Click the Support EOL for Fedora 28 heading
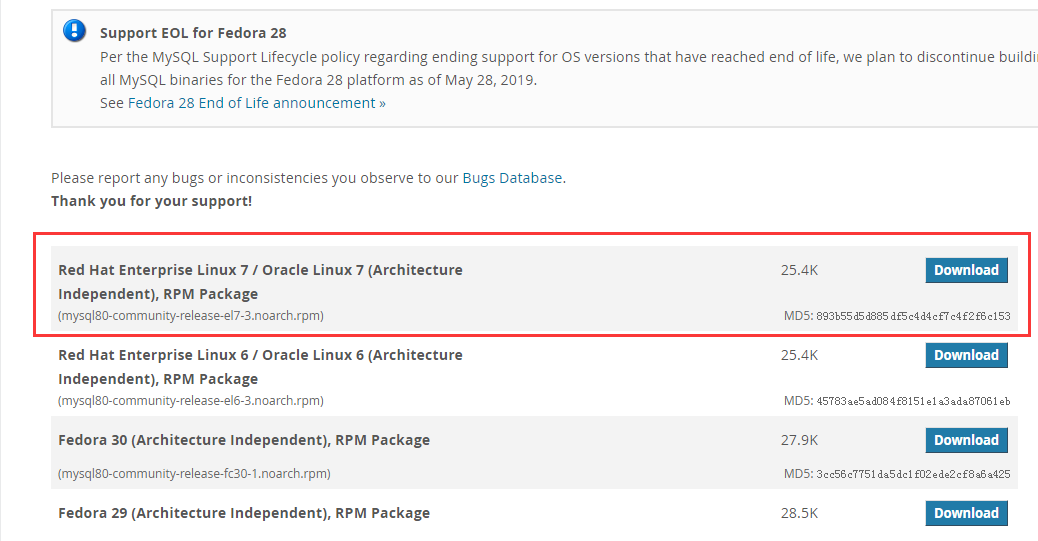Image resolution: width=1038 pixels, height=541 pixels. [193, 32]
